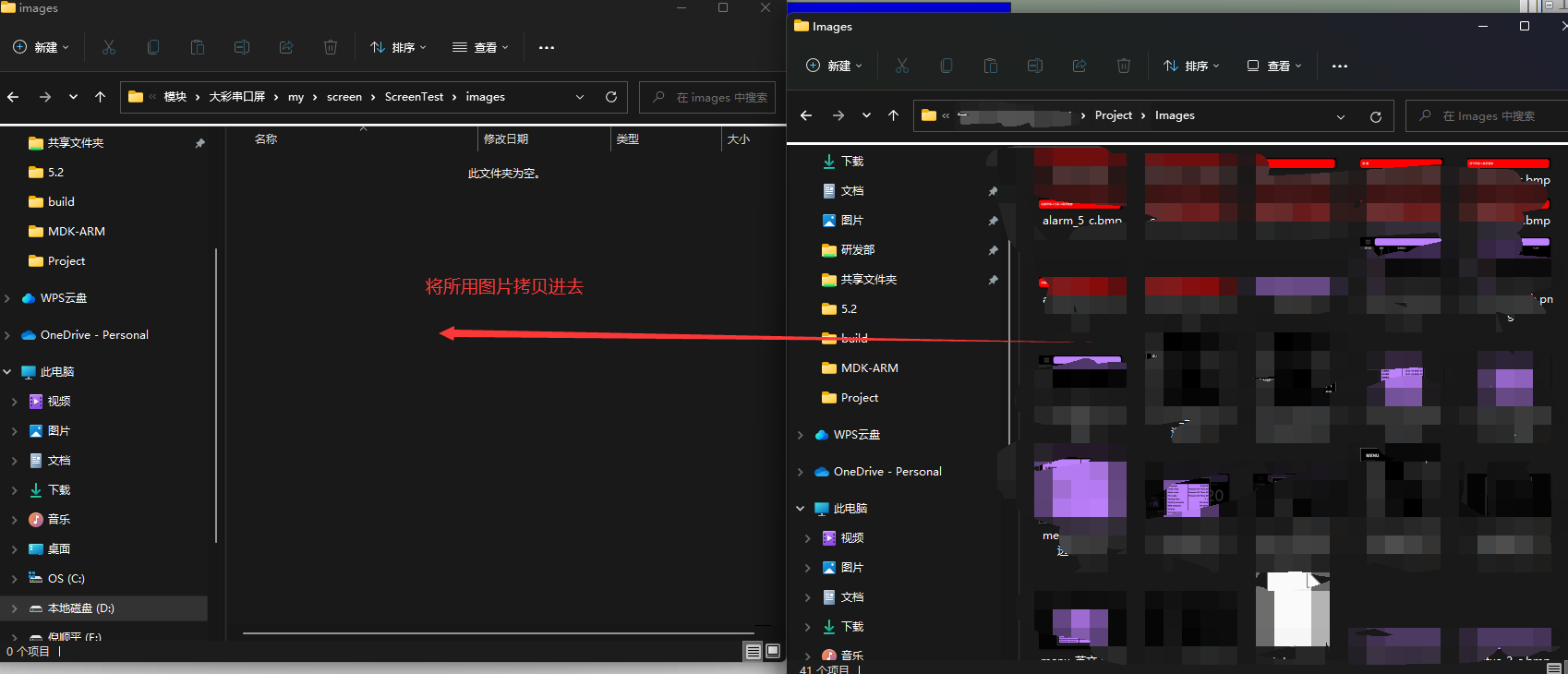Switch to details view in the images window status bar
Screen dimensions: 1568x674
pyautogui.click(x=754, y=651)
